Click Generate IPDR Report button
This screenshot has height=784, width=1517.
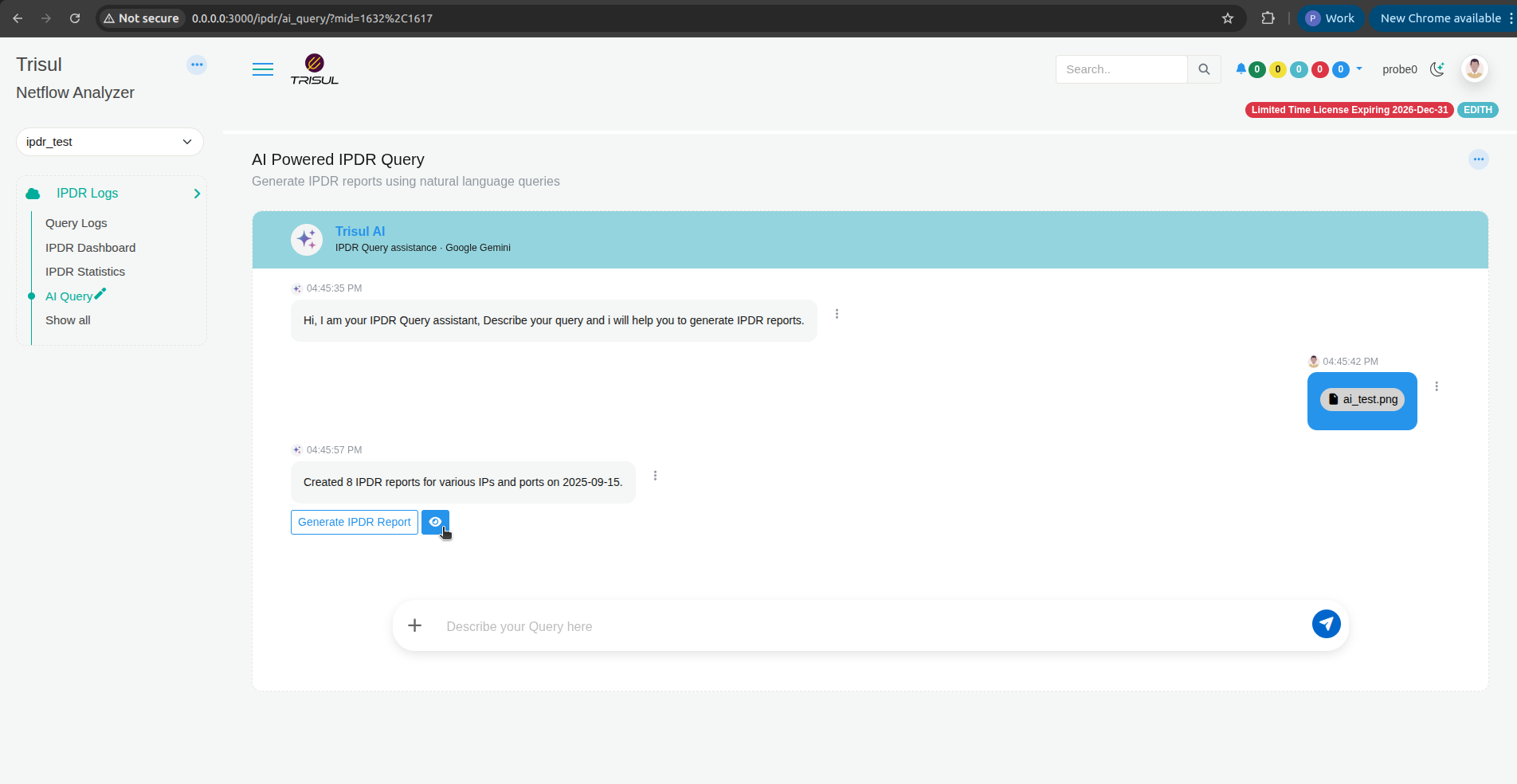[355, 522]
